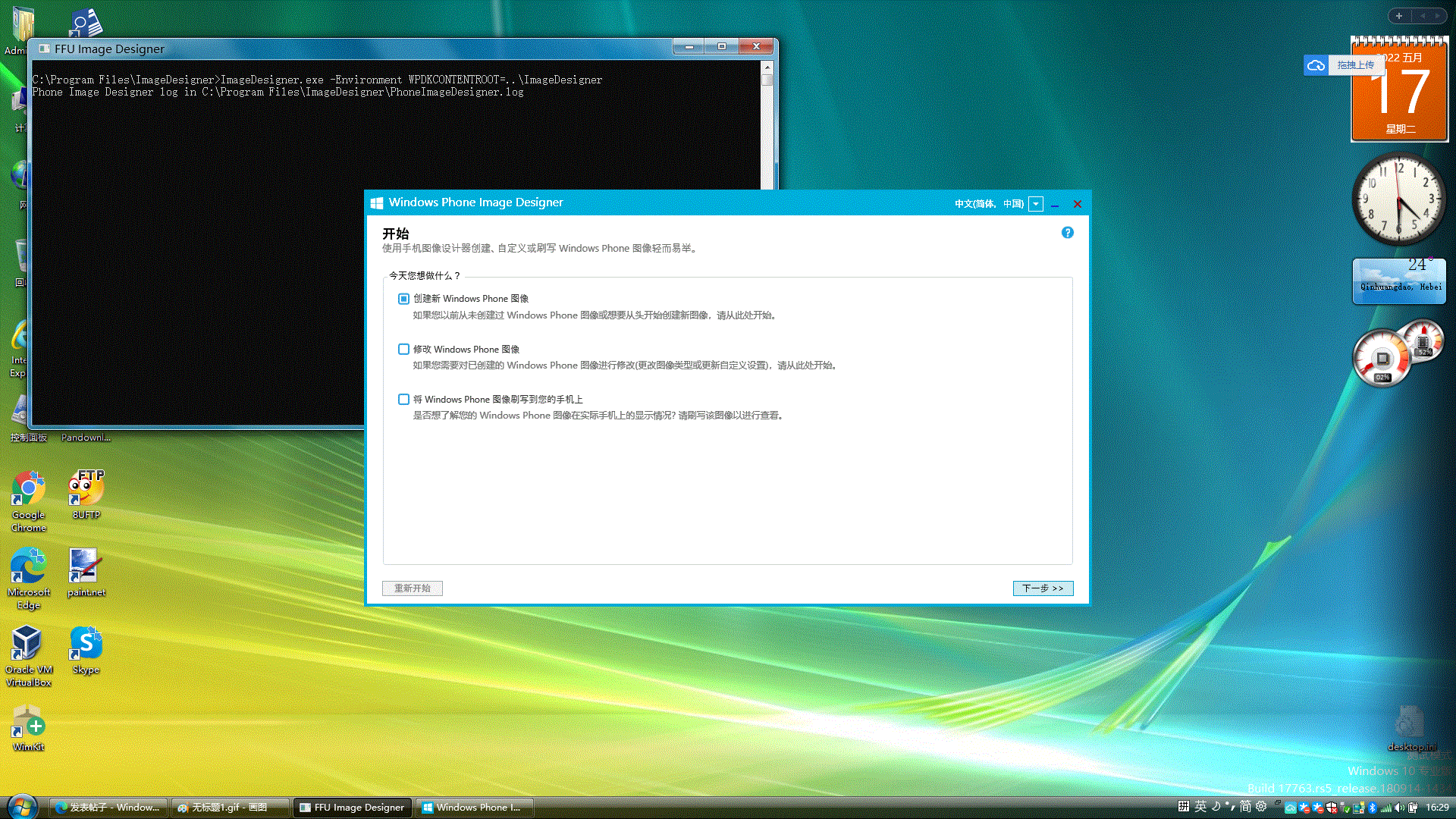Click the volume icon in the system tray

[1399, 808]
